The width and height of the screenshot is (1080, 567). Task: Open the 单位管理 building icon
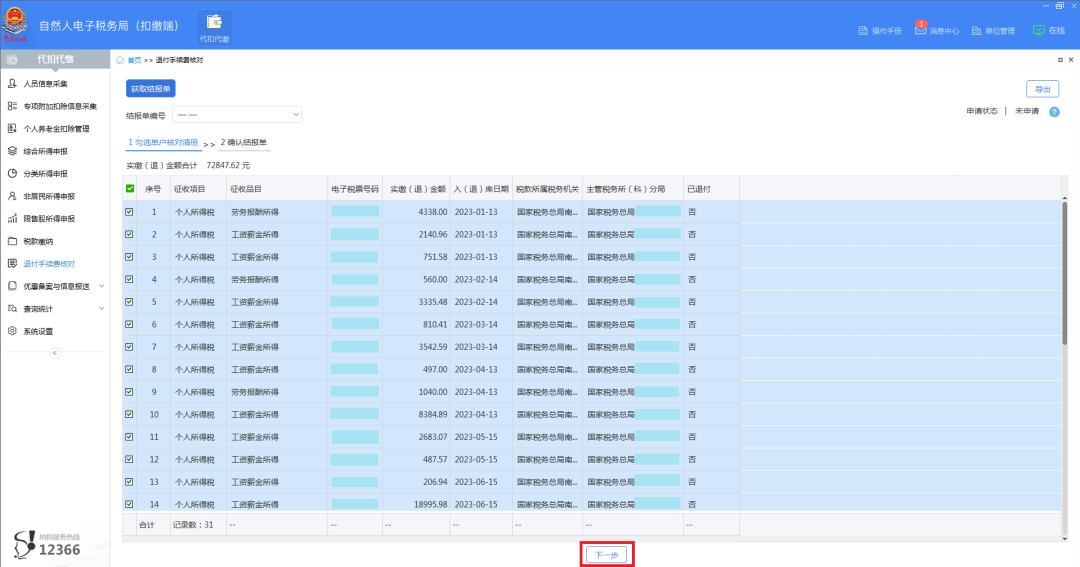click(976, 31)
